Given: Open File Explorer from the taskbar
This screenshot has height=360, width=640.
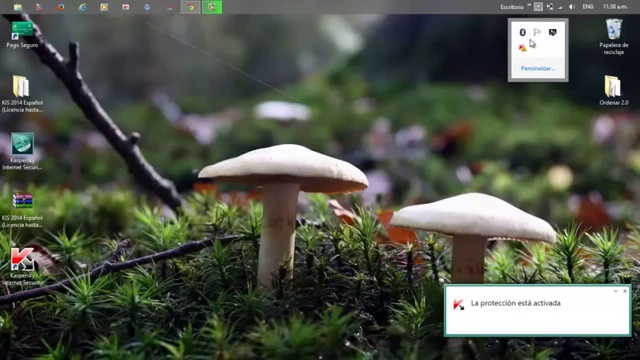Looking at the screenshot, I should 18,7.
